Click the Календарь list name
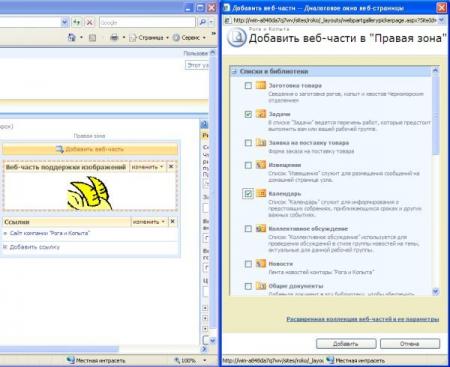This screenshot has height=367, width=450. [x=285, y=194]
